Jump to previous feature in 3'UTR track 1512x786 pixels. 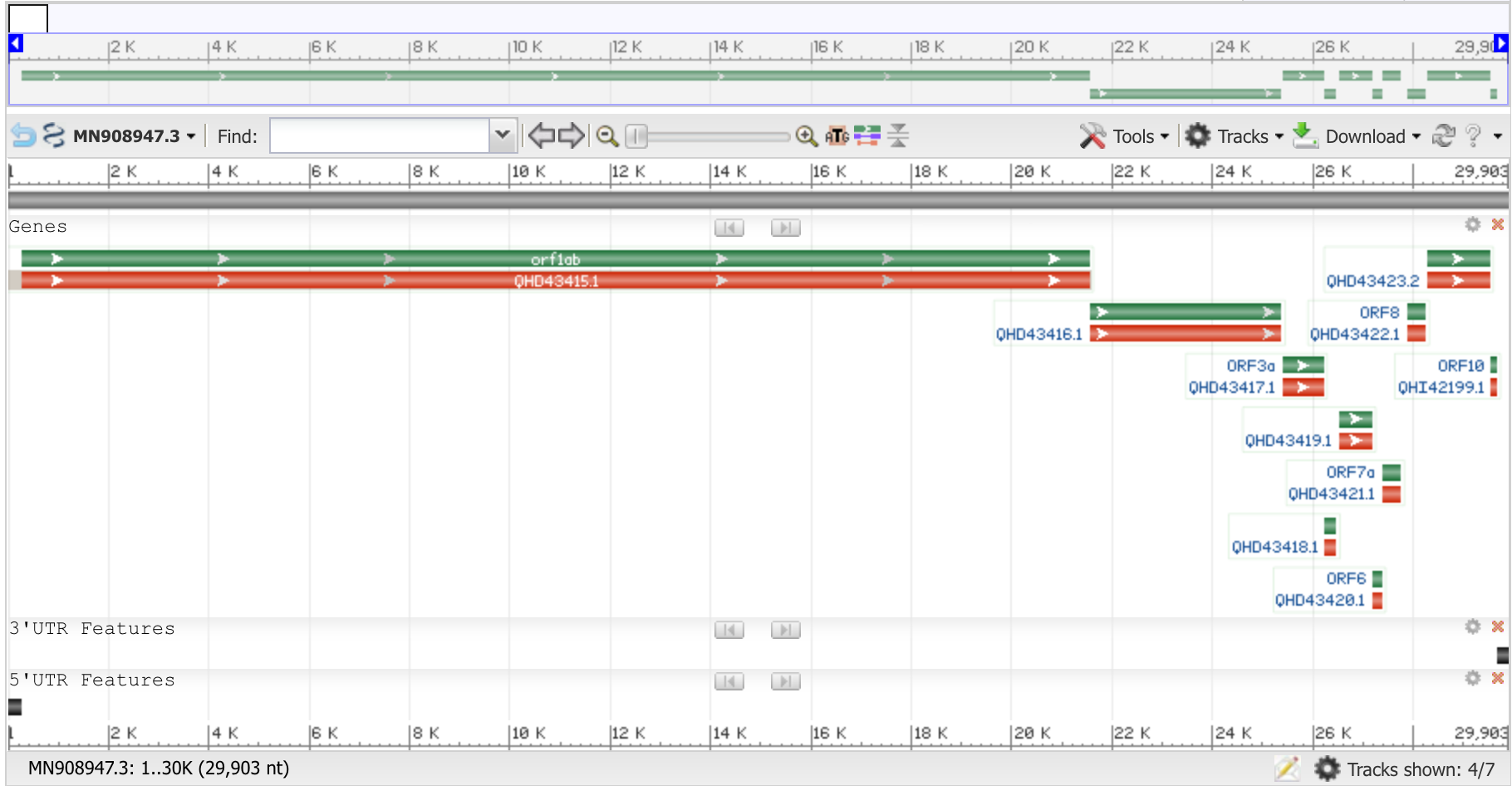tap(729, 630)
